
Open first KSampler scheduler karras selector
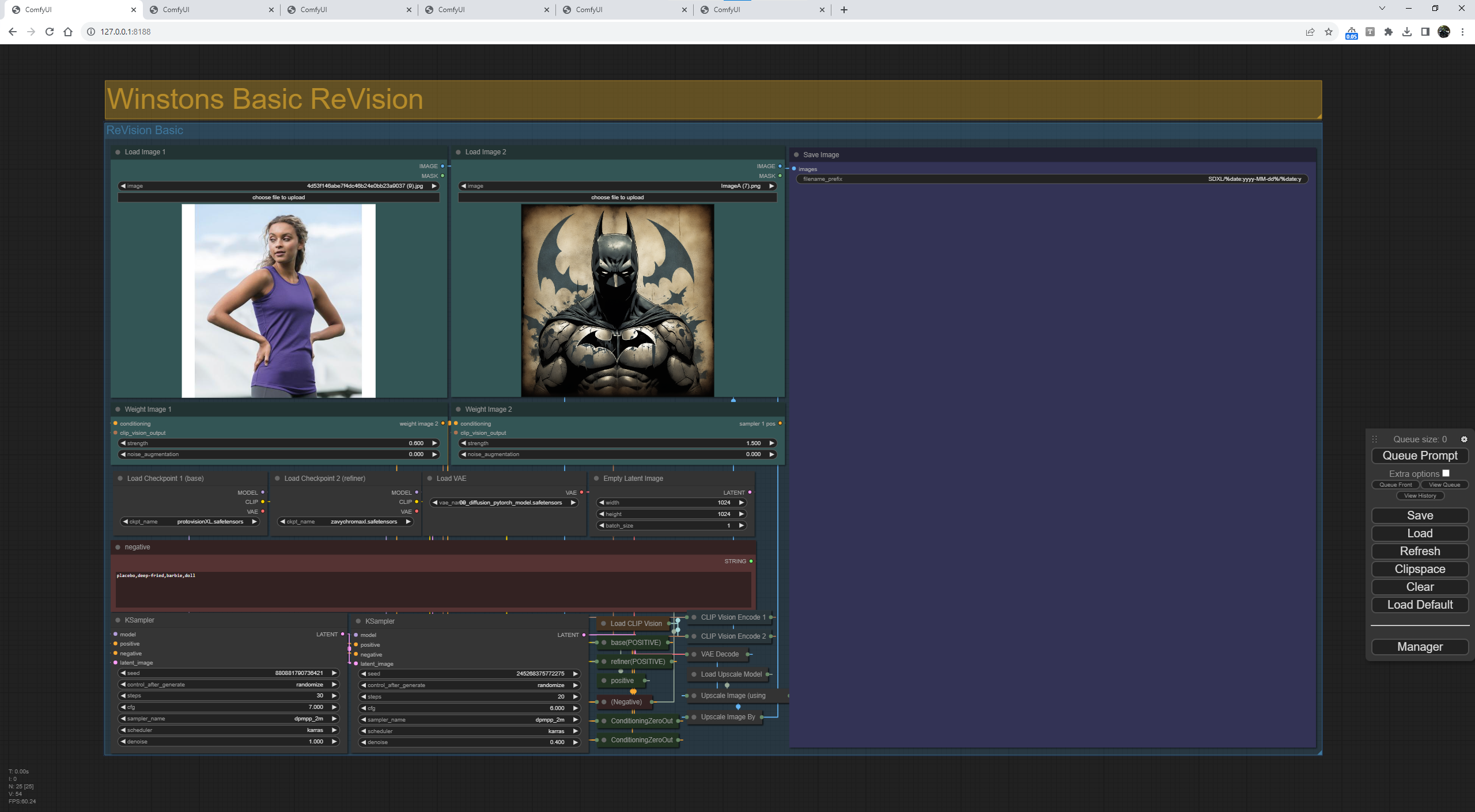(x=229, y=730)
